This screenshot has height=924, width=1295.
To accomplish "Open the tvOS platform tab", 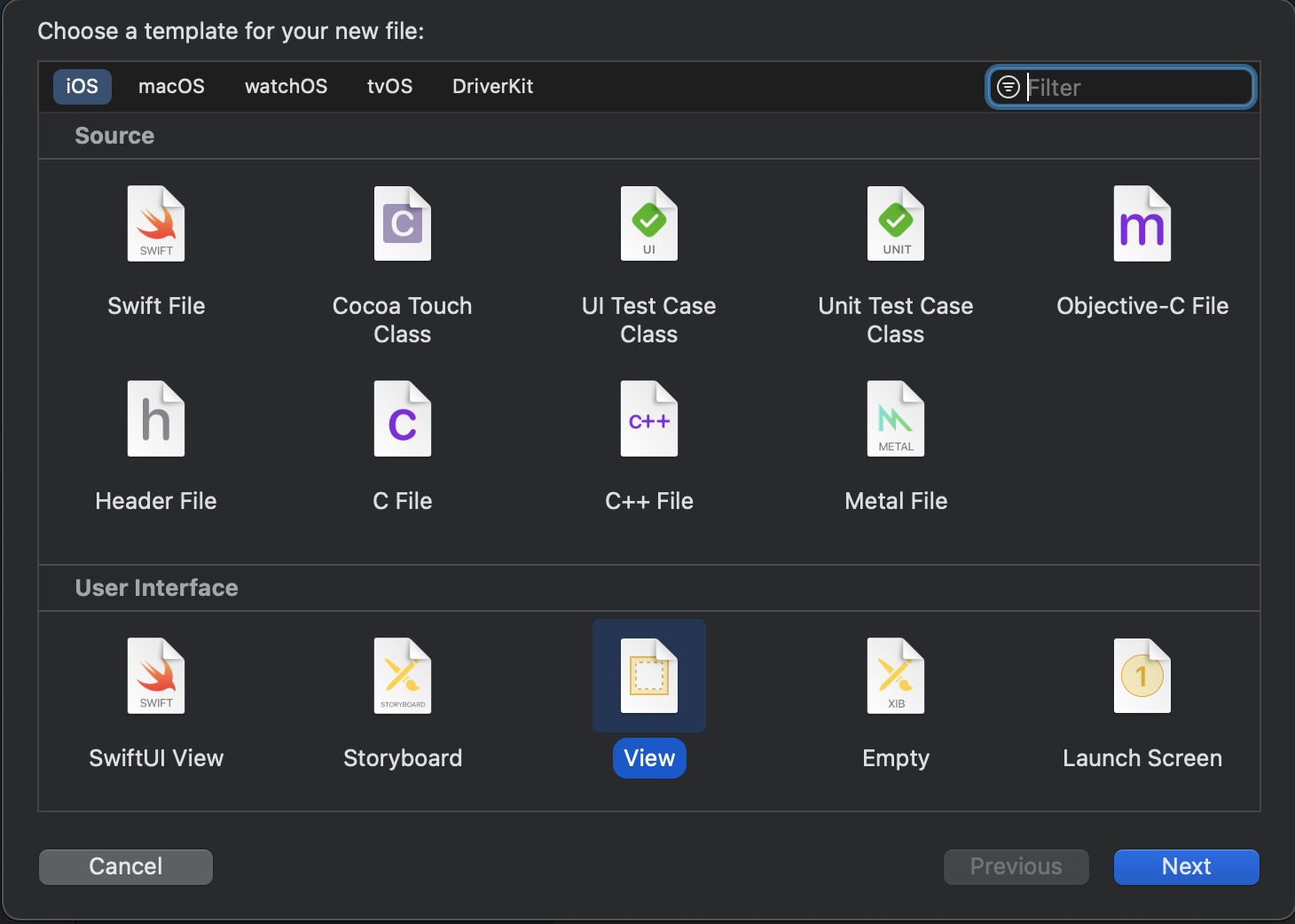I will [x=389, y=86].
